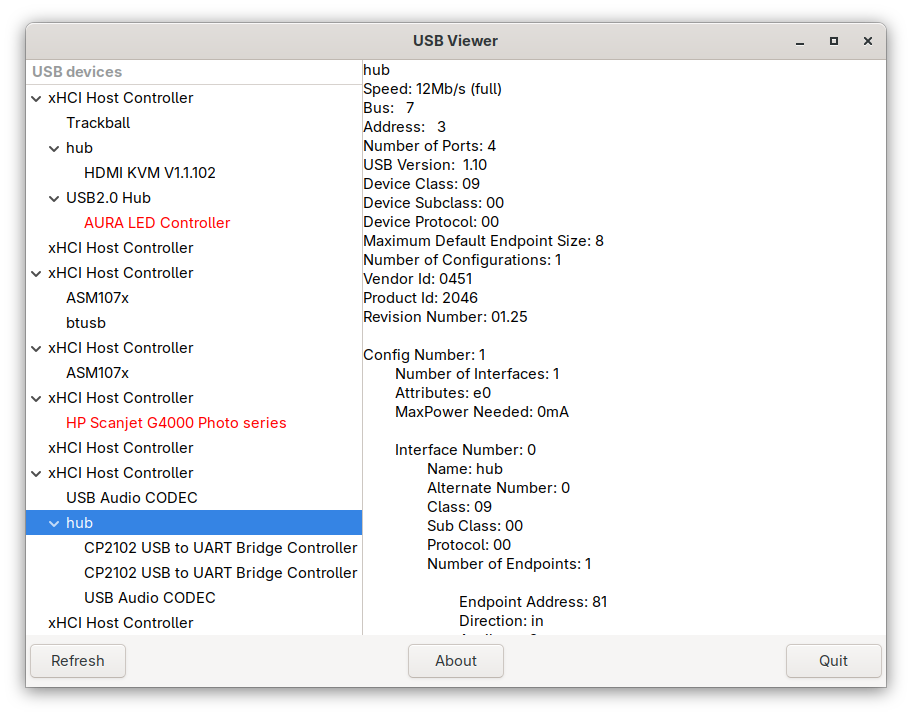Open the About dialog
Viewport: 912px width, 716px height.
(456, 661)
